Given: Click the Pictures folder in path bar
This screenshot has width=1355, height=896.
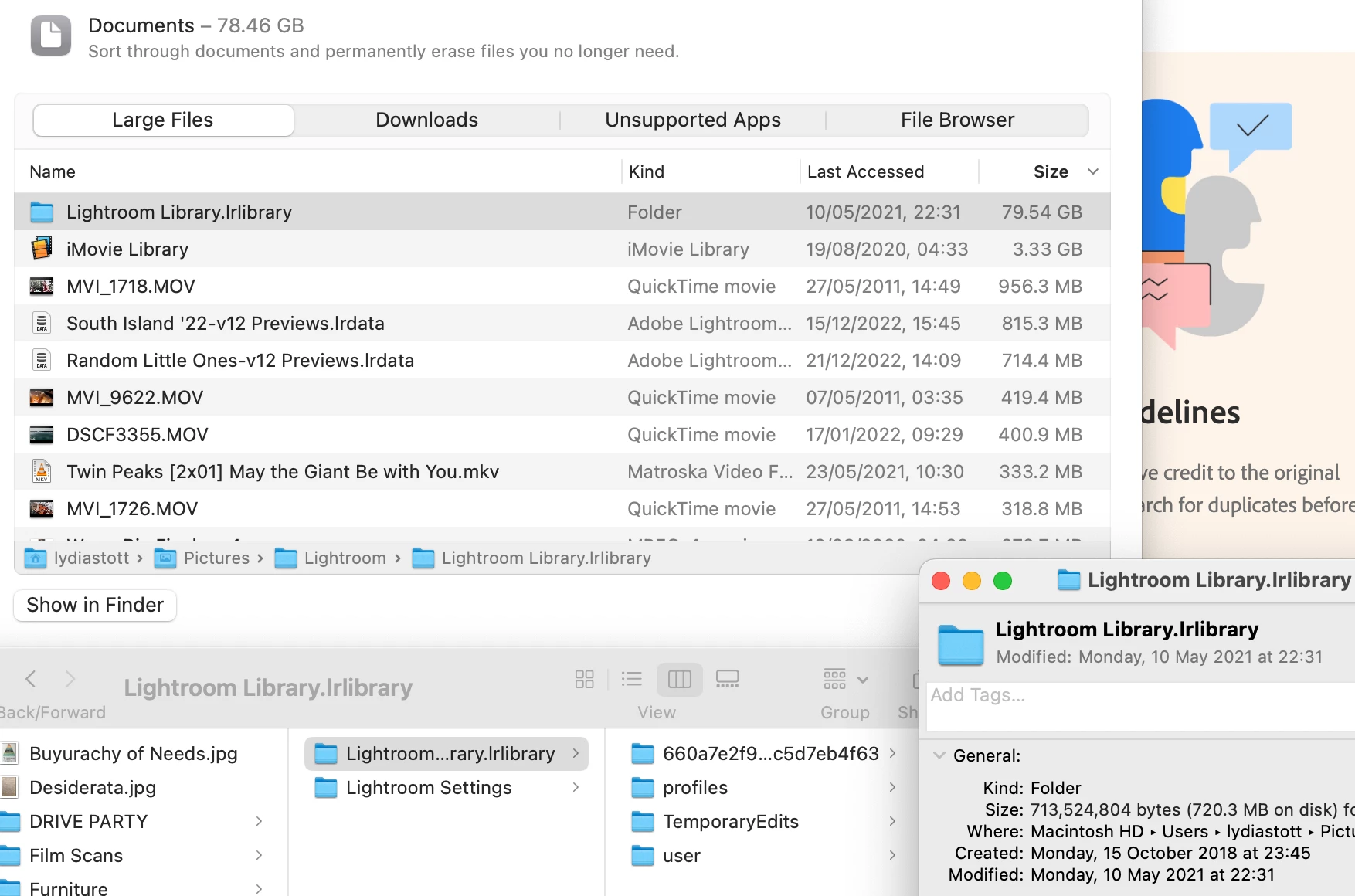Looking at the screenshot, I should coord(202,558).
